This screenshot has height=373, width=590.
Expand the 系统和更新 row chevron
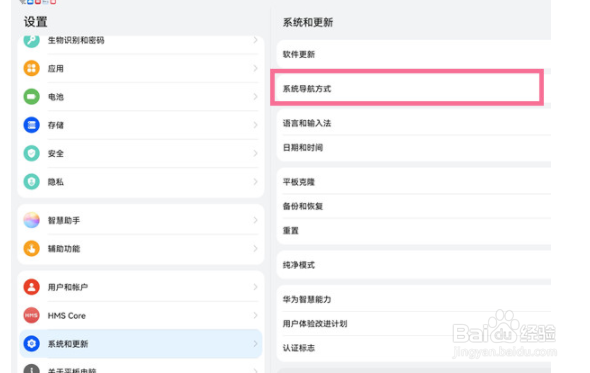tap(255, 344)
